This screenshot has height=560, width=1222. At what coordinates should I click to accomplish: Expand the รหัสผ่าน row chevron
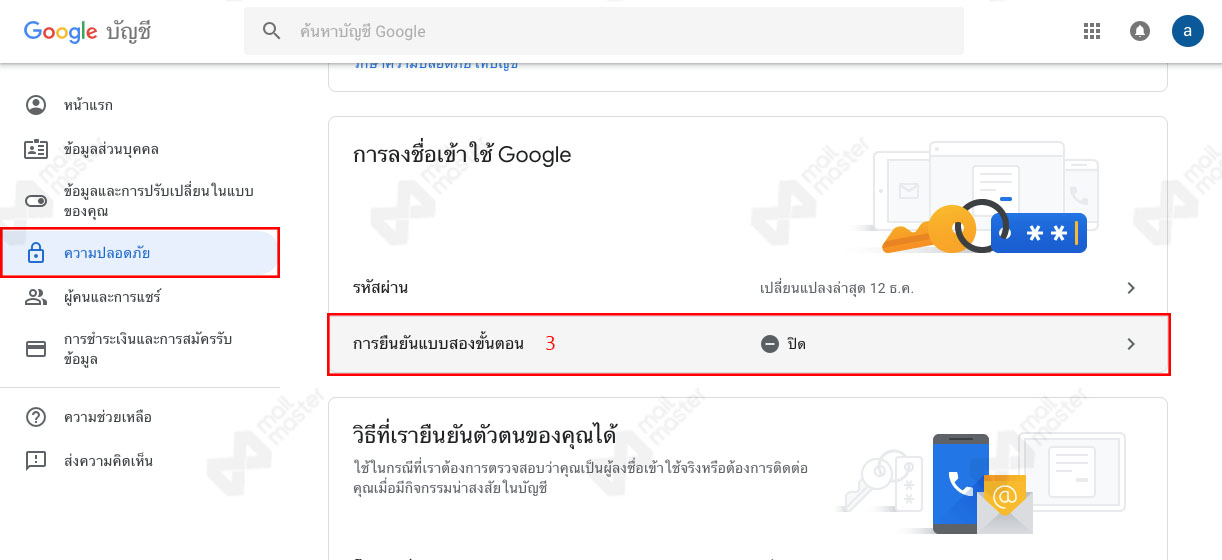tap(1131, 288)
